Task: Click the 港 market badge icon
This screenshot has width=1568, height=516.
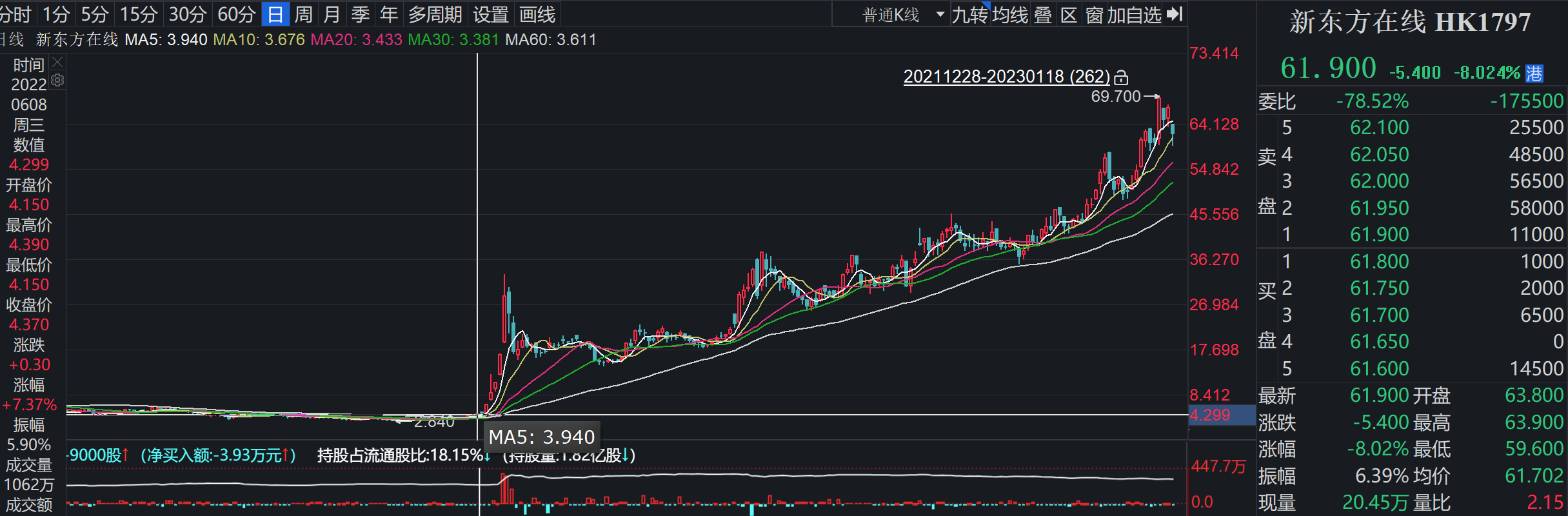Action: point(1534,73)
